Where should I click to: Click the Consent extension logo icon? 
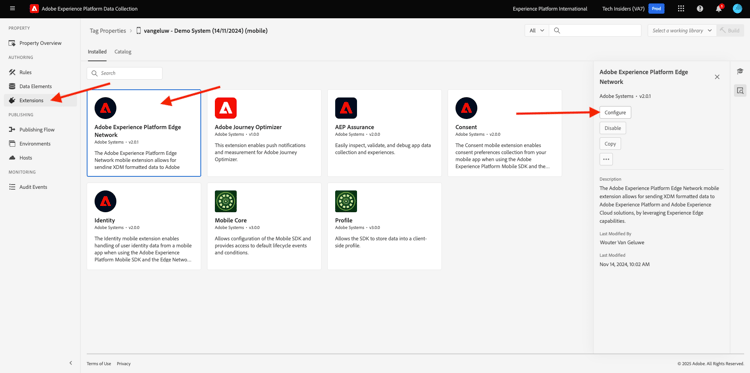466,108
